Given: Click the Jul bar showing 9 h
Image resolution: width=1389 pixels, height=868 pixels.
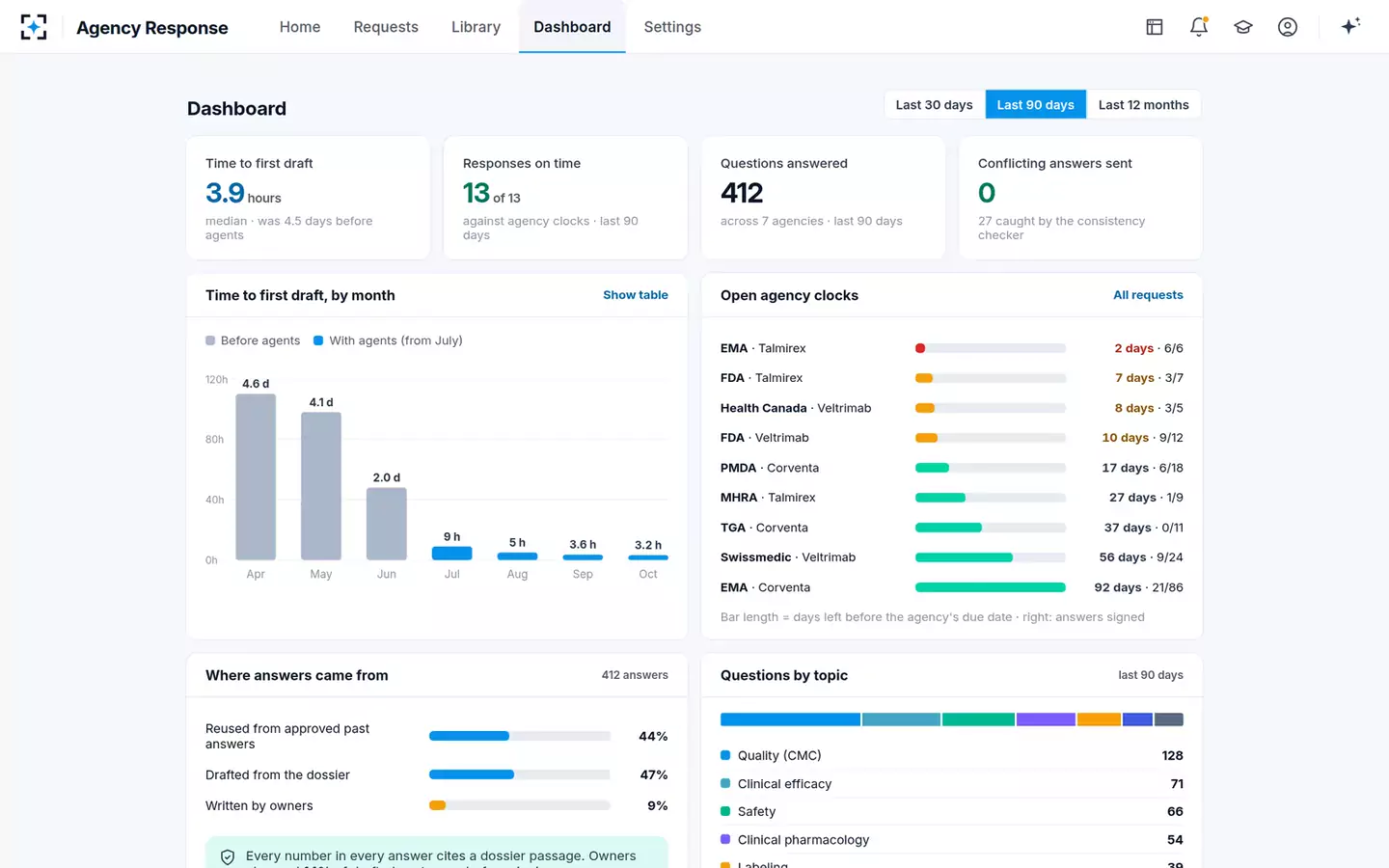Looking at the screenshot, I should coord(451,554).
